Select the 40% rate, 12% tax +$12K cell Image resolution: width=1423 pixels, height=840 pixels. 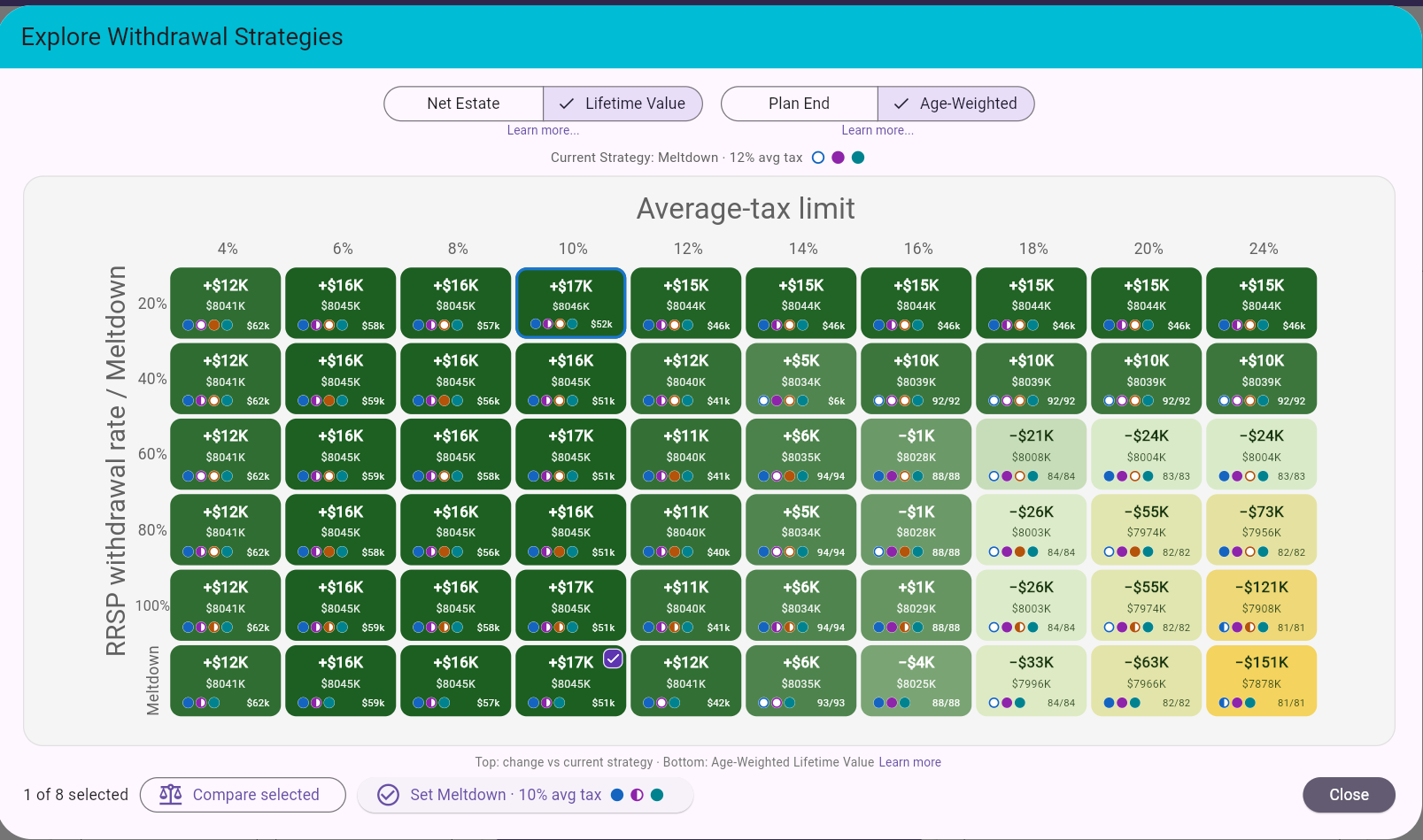pyautogui.click(x=686, y=379)
